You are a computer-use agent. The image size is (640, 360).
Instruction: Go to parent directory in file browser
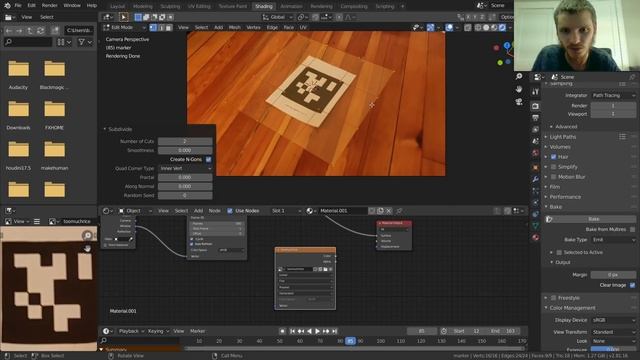coord(30,31)
